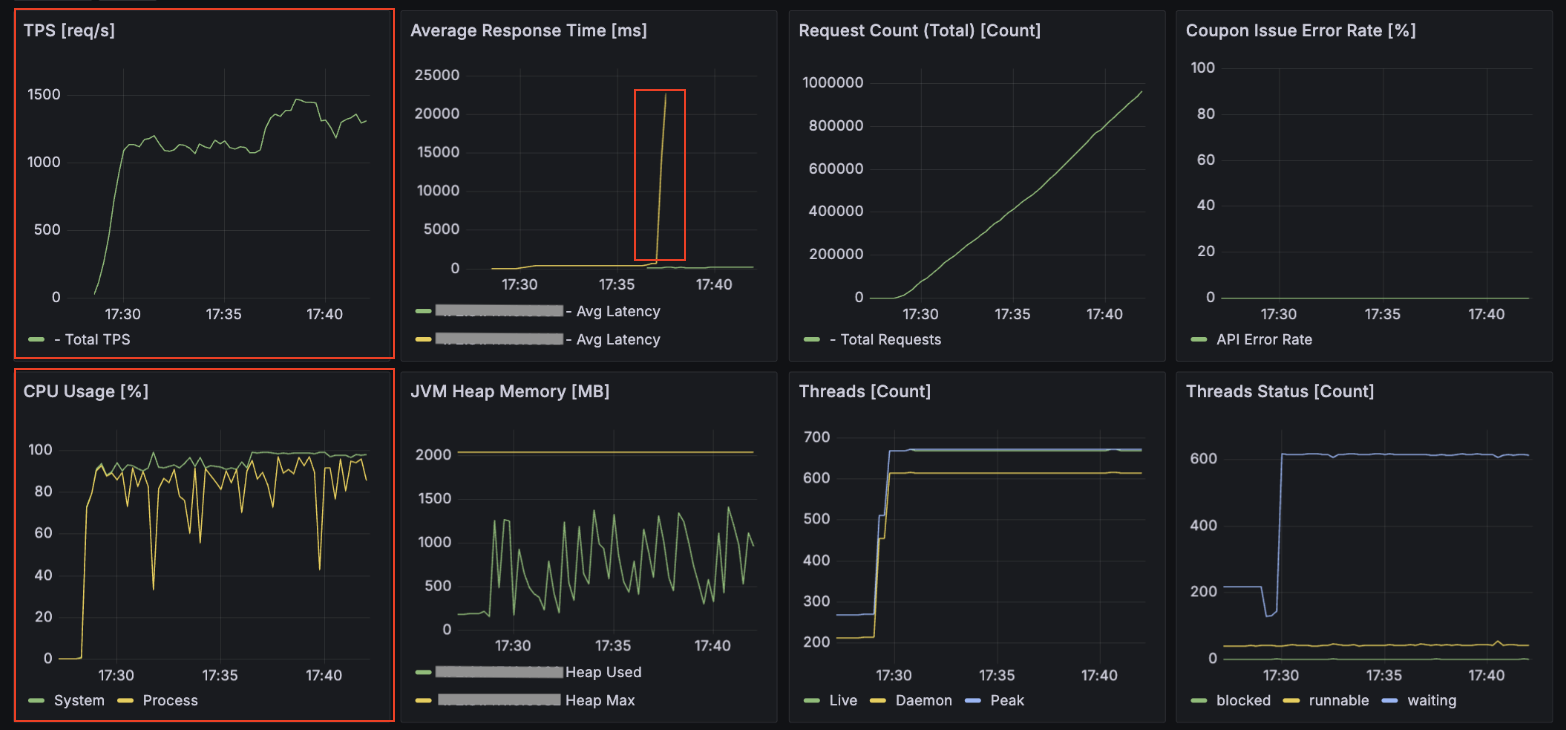This screenshot has height=730, width=1566.
Task: Open the TPS [req/s] panel title menu
Action: 69,30
